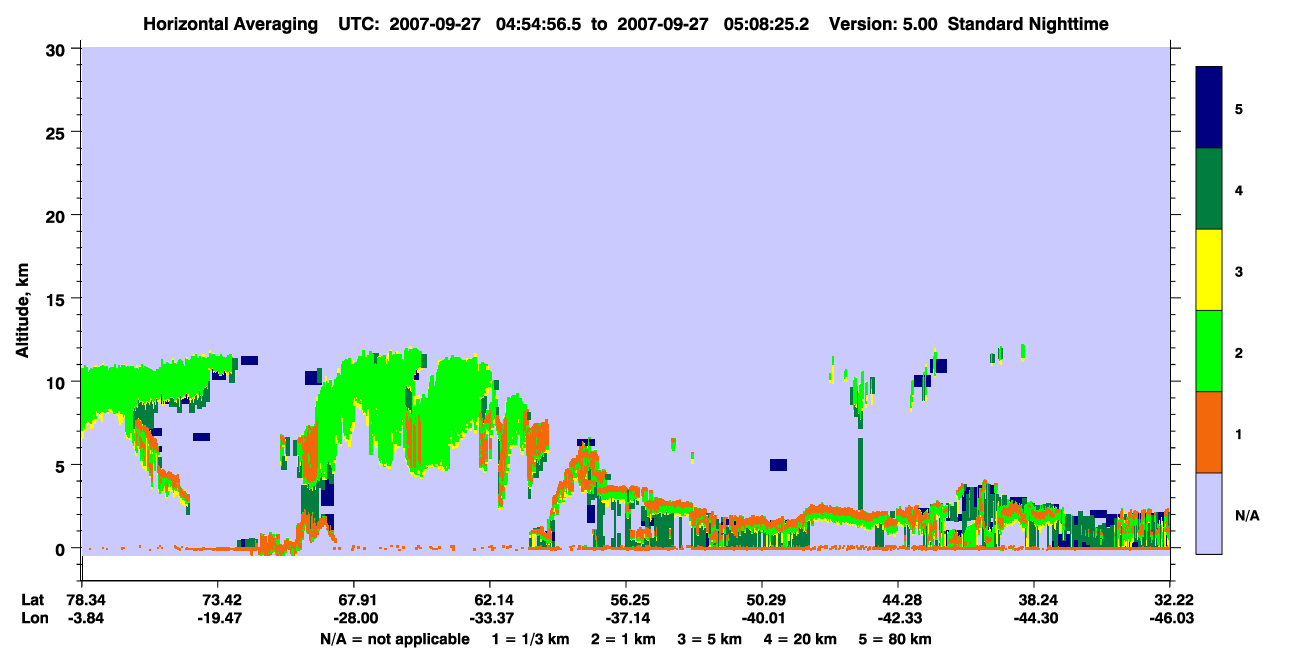Screen dimensions: 1300x667
Task: Click the yellow level 3 legend swatch
Action: coord(1209,270)
